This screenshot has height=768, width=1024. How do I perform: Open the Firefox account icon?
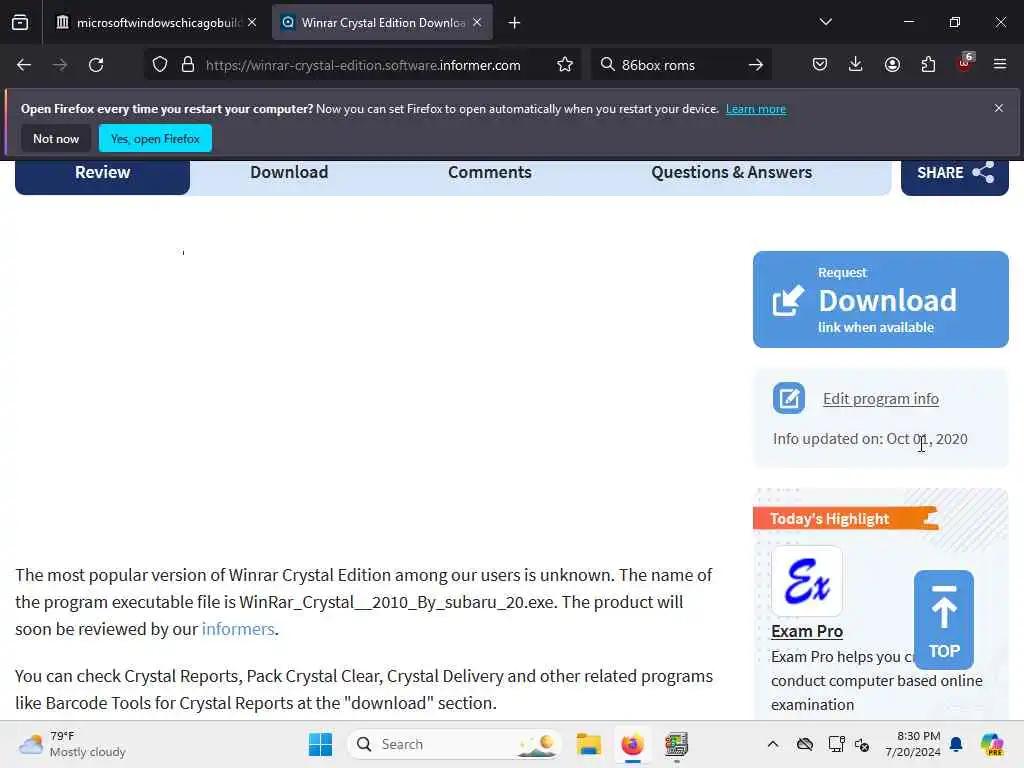tap(892, 64)
